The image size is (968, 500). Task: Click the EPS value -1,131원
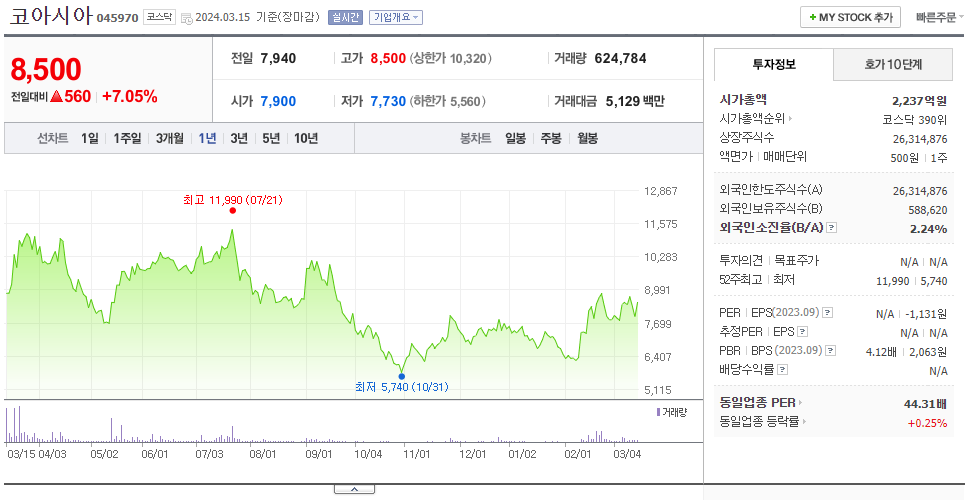point(926,314)
